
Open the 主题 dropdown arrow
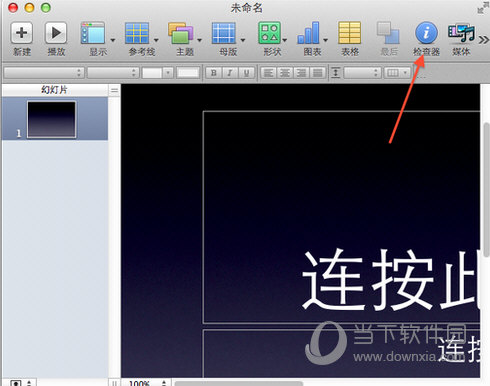click(x=199, y=40)
